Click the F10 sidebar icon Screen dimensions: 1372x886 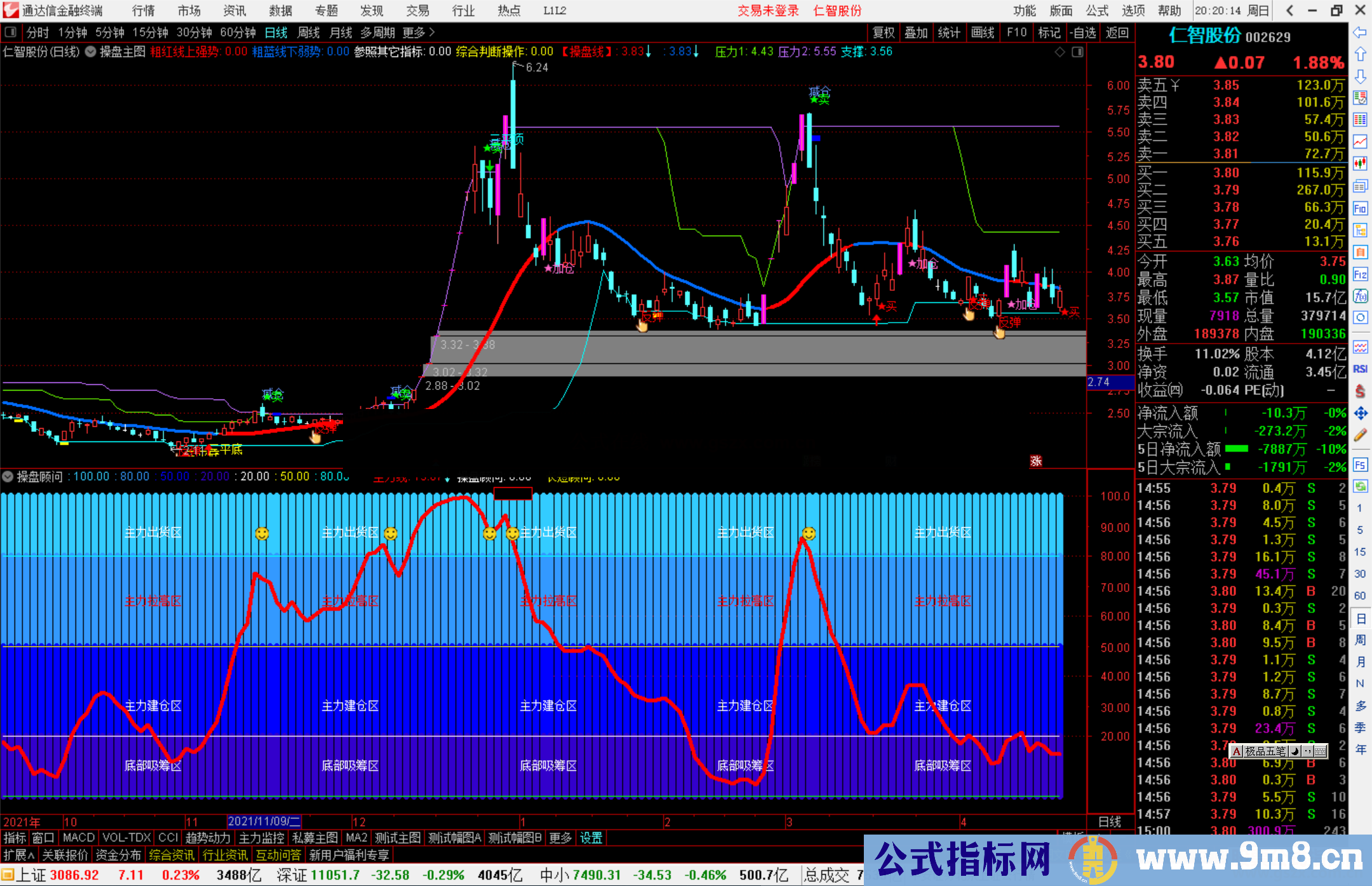point(1360,208)
